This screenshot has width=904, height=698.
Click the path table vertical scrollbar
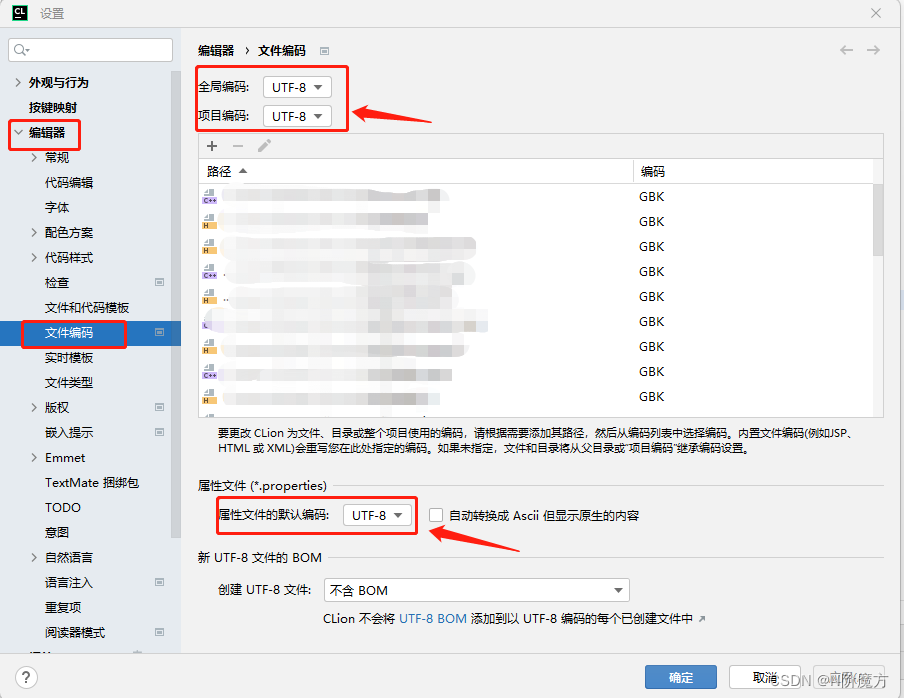coord(878,220)
